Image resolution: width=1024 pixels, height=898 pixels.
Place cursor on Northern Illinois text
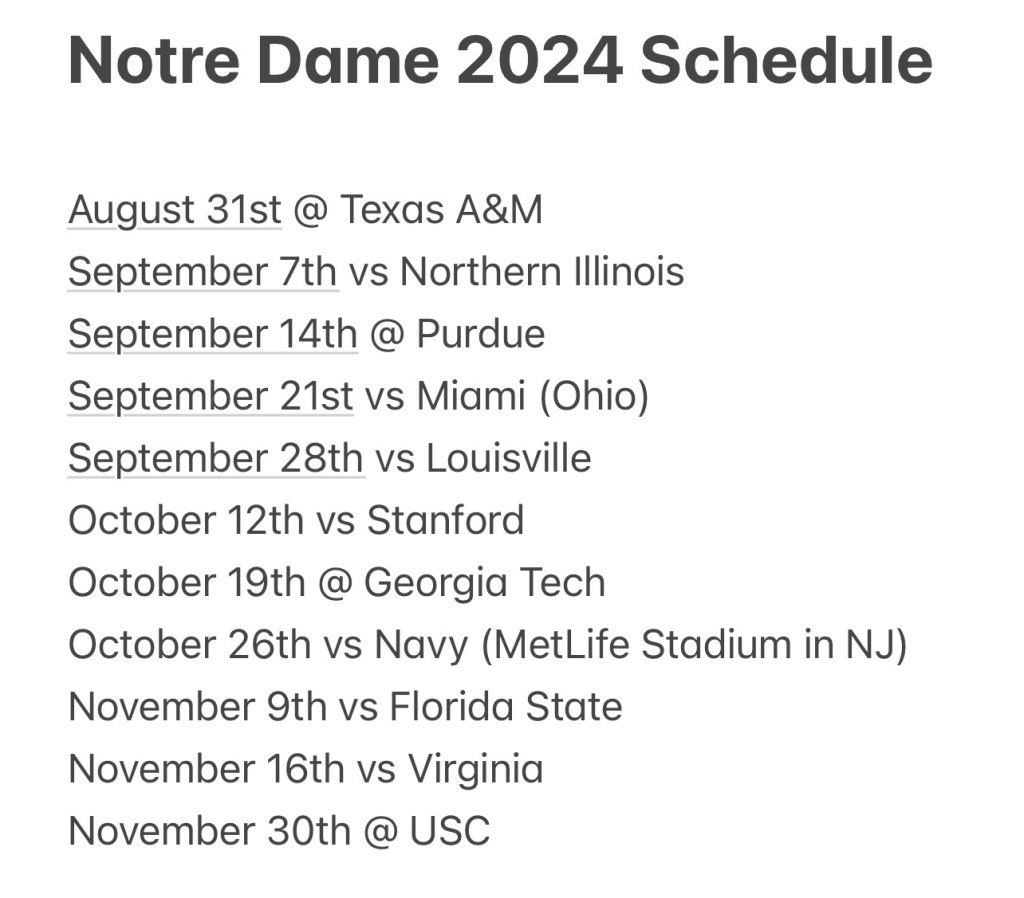[542, 272]
